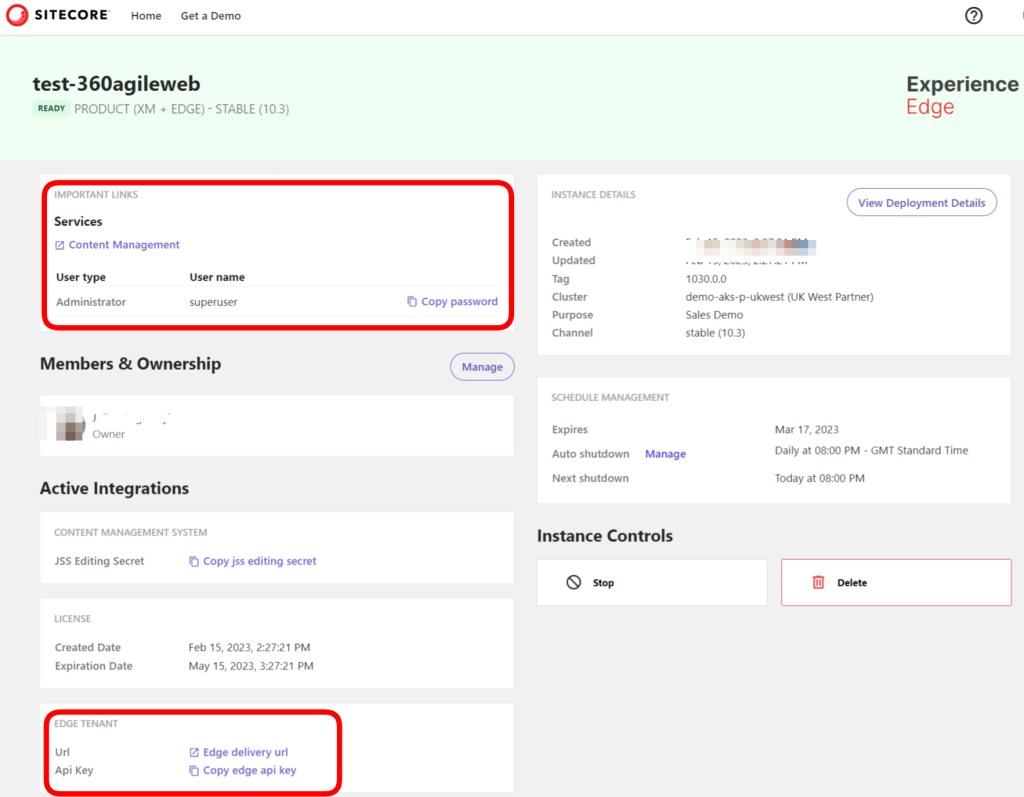Select the Copy edge api key link
The image size is (1024, 797).
click(x=249, y=771)
